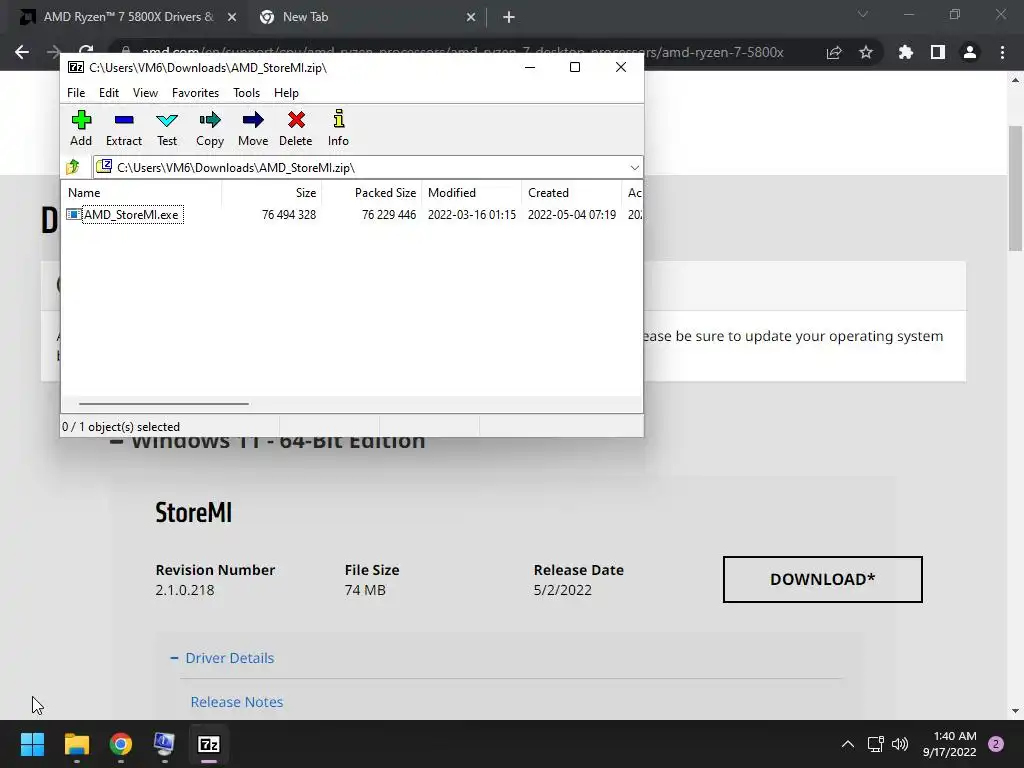Open the Windows Start menu
1024x768 pixels.
click(33, 744)
